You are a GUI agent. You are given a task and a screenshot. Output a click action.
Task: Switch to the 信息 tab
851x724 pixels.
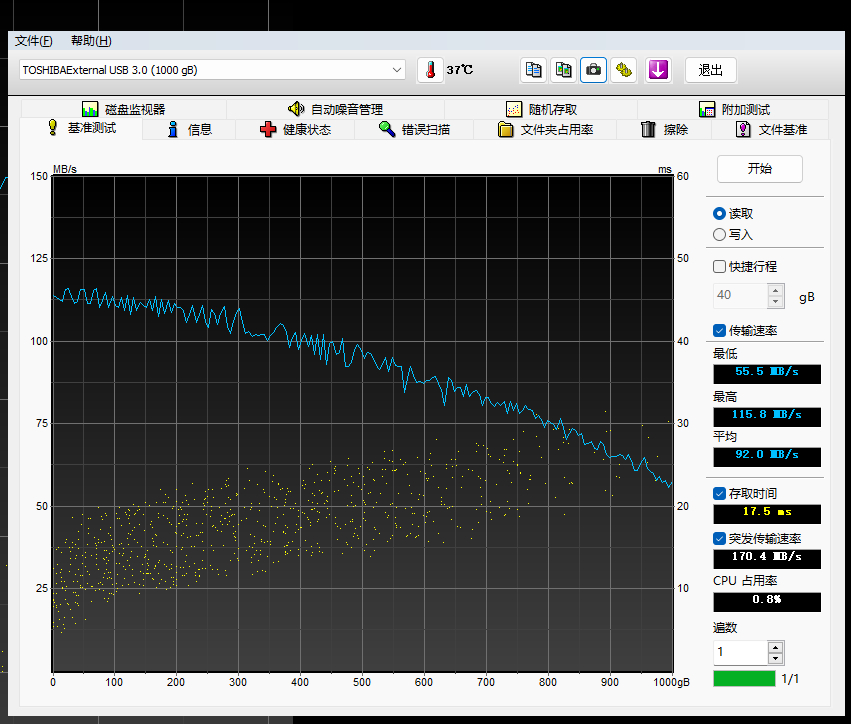tap(189, 129)
